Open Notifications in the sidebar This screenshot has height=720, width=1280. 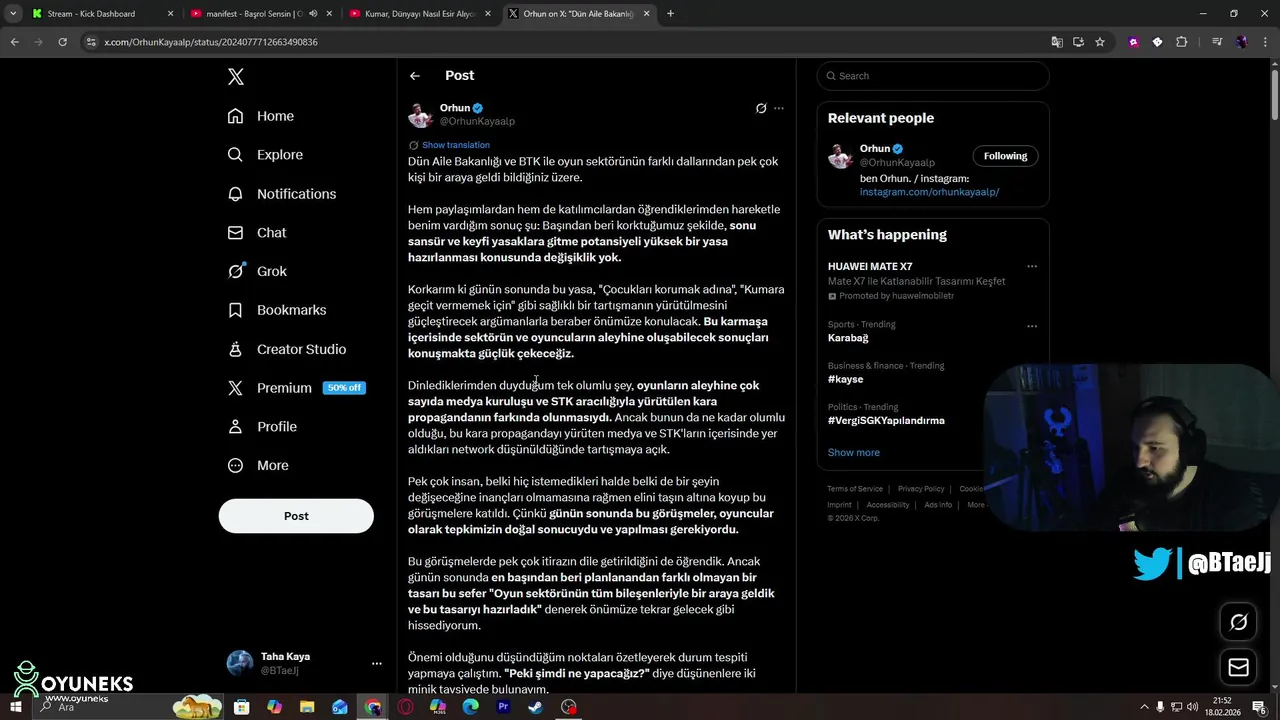click(281, 194)
